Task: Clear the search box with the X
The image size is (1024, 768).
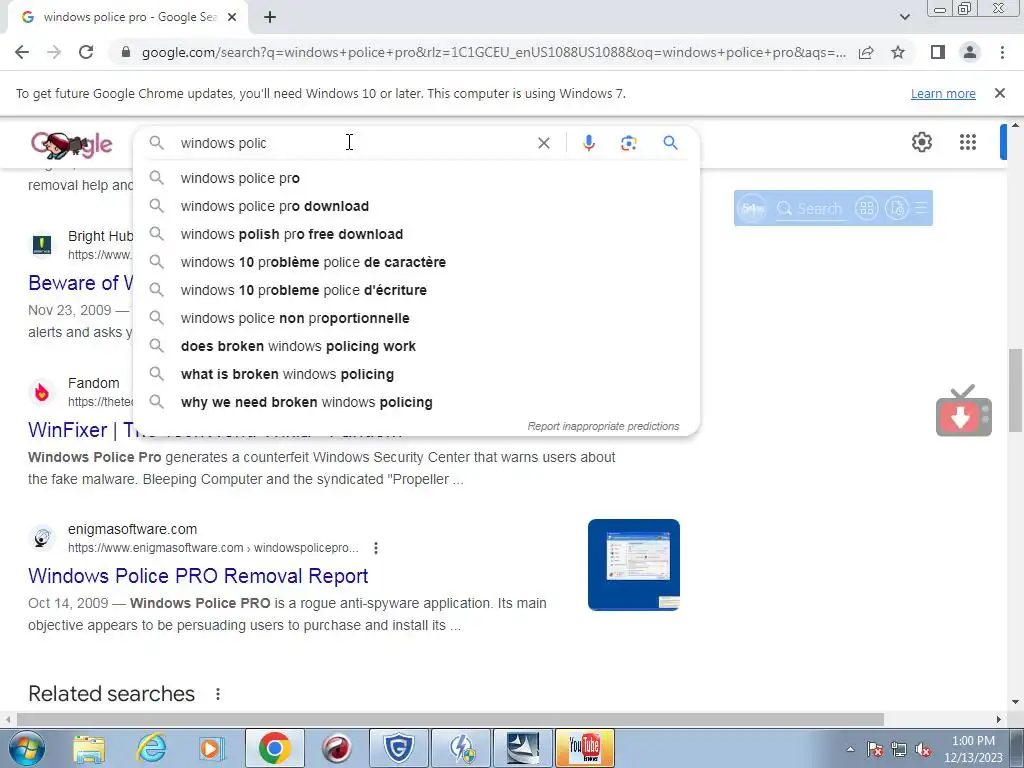Action: coord(543,143)
